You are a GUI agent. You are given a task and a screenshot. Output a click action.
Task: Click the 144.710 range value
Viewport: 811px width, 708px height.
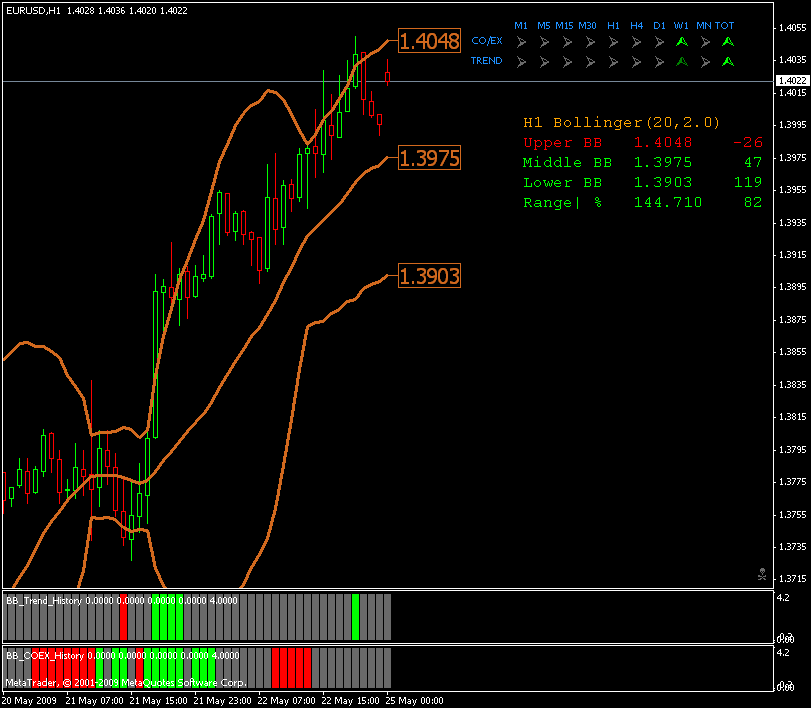pos(668,202)
